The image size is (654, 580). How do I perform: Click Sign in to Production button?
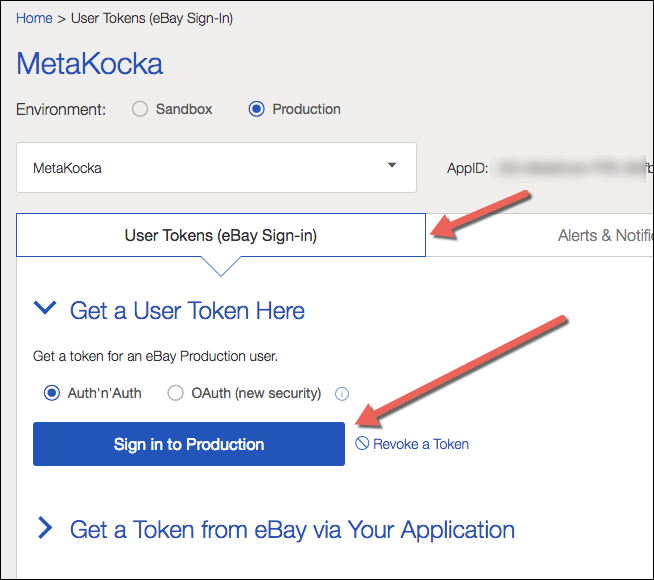click(189, 444)
